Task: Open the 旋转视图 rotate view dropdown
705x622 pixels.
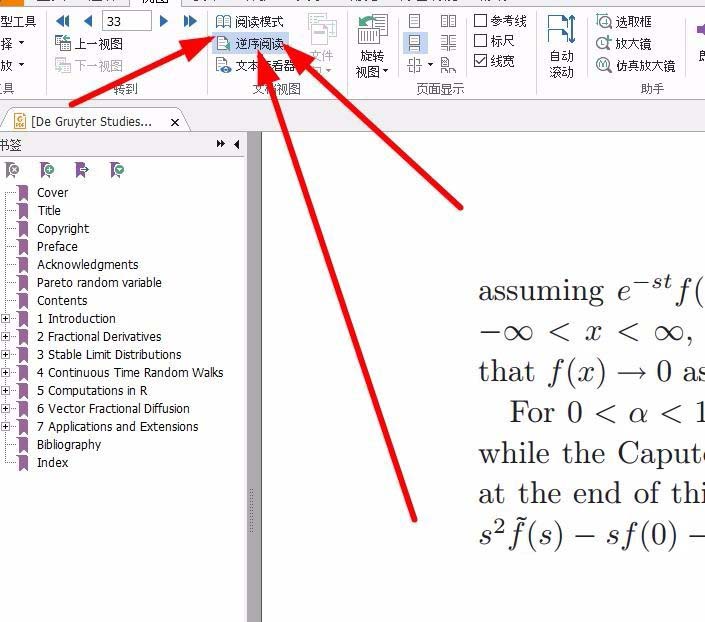Action: pos(373,64)
